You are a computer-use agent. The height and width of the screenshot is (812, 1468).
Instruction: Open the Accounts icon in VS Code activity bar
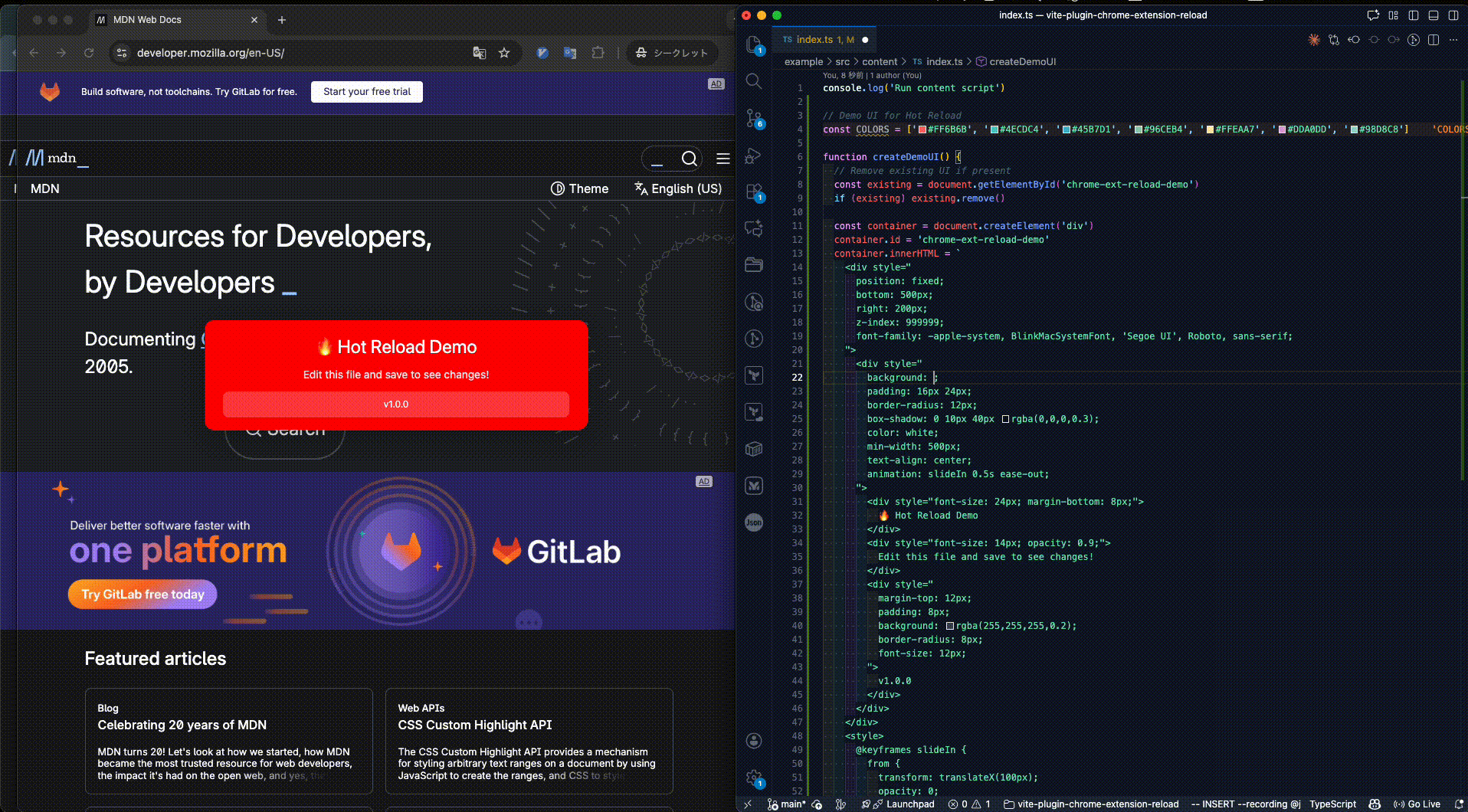click(754, 741)
